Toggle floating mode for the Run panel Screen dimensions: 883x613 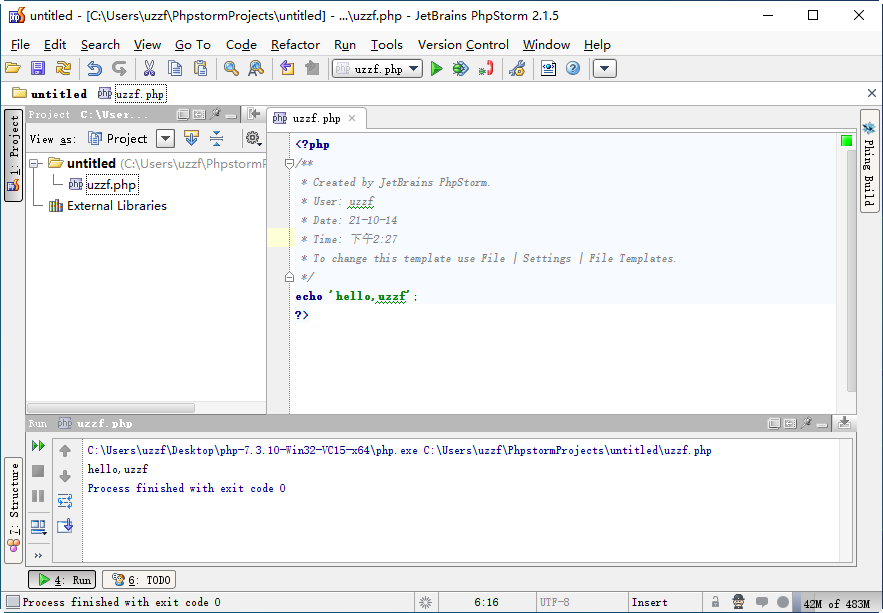774,423
